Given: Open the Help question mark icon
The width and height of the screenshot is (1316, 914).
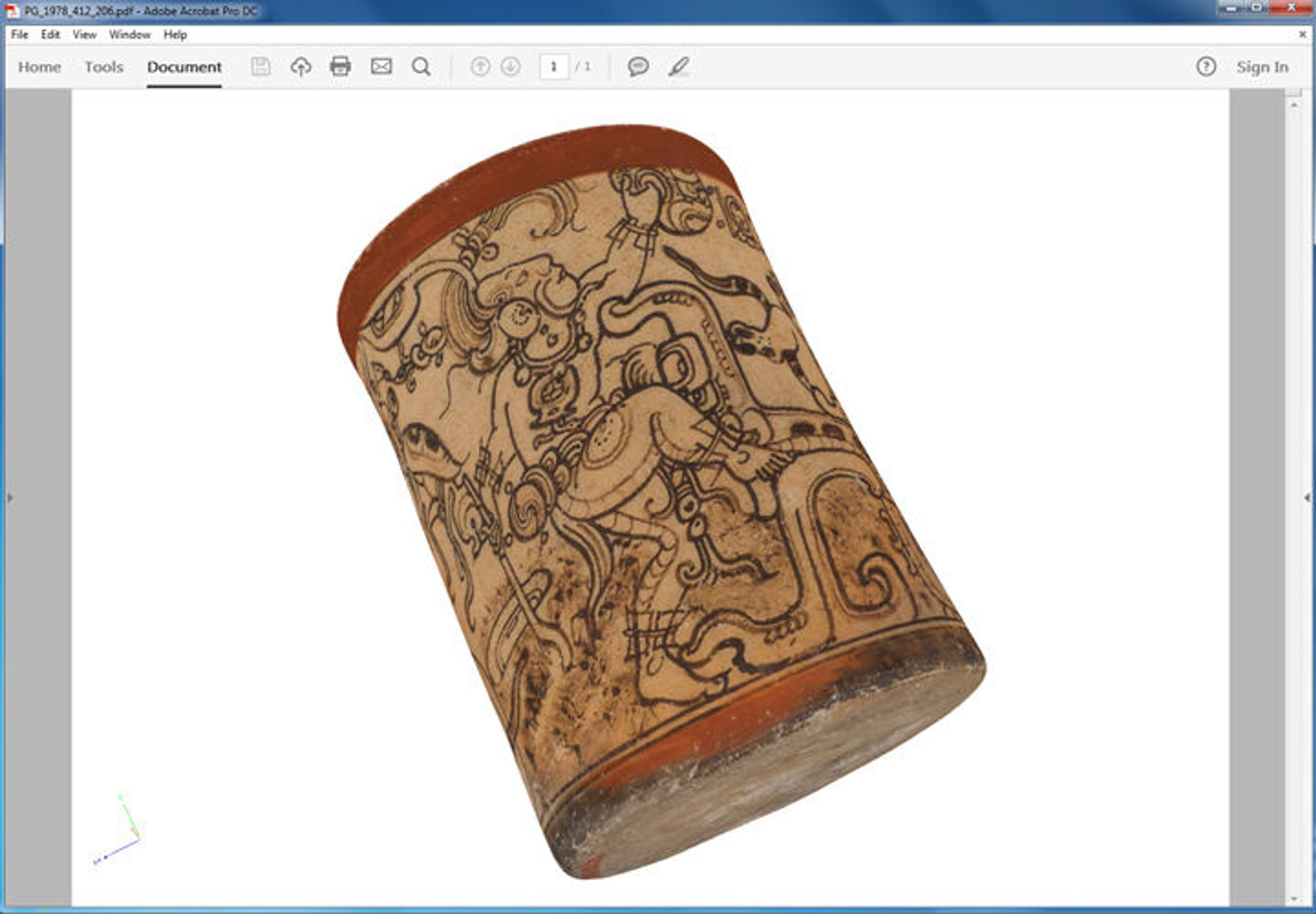Looking at the screenshot, I should coord(1205,66).
